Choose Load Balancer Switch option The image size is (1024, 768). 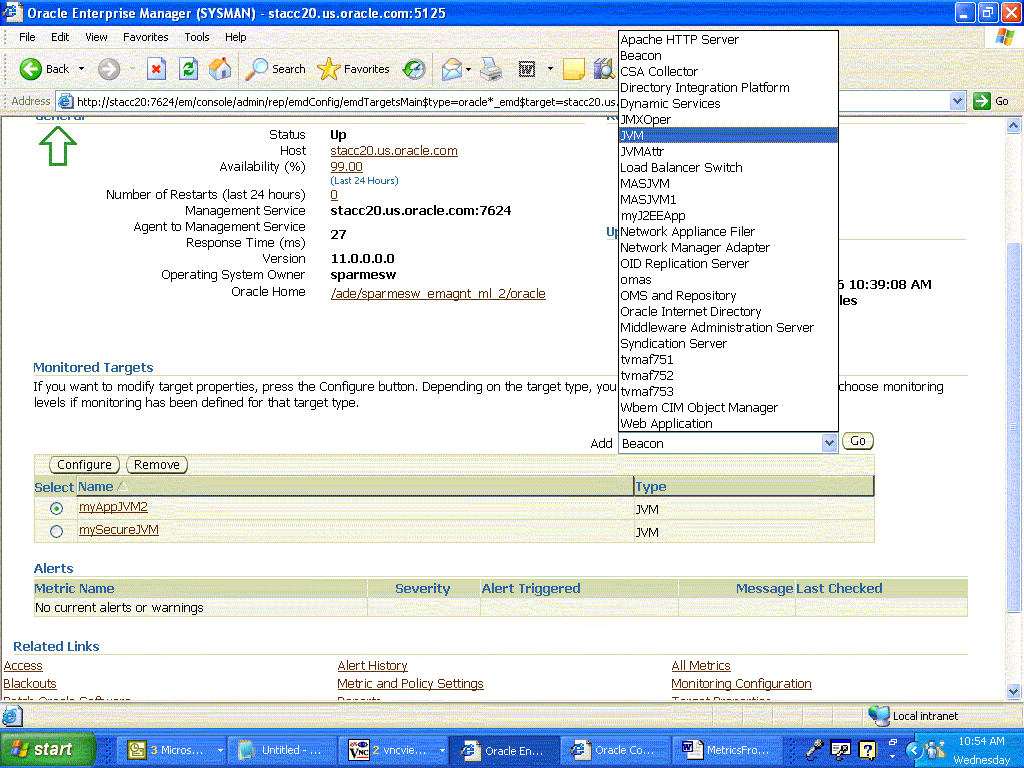[728, 167]
